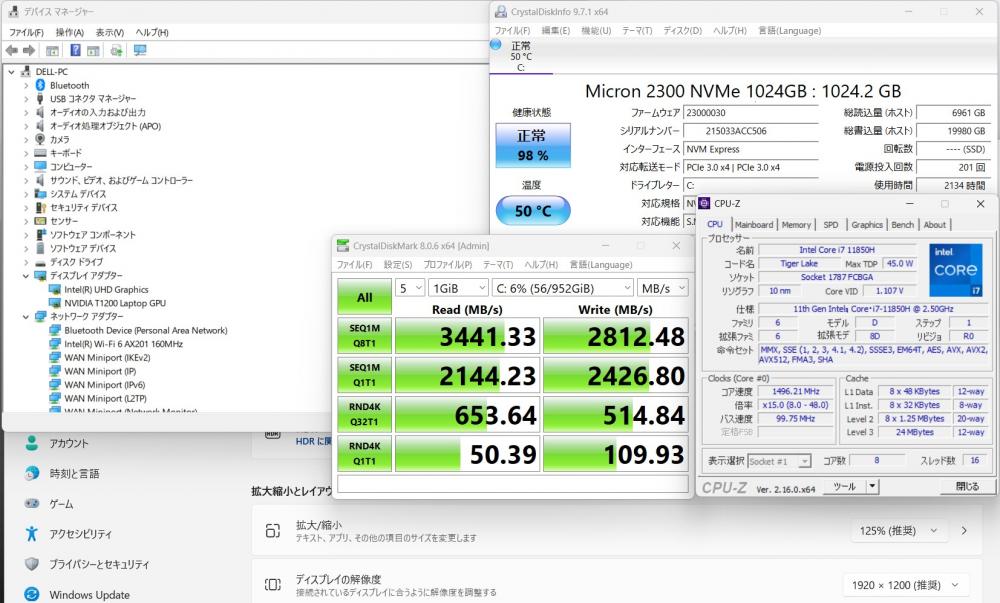Screen dimensions: 1000x603
Task: Open 時刻と言語 in Settings sidebar
Action: (x=74, y=474)
